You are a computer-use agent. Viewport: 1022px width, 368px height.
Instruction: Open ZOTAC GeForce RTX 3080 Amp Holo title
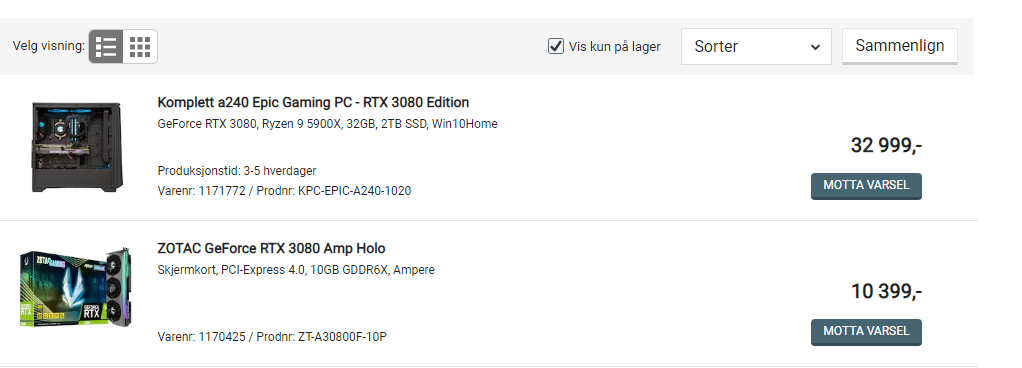click(271, 248)
